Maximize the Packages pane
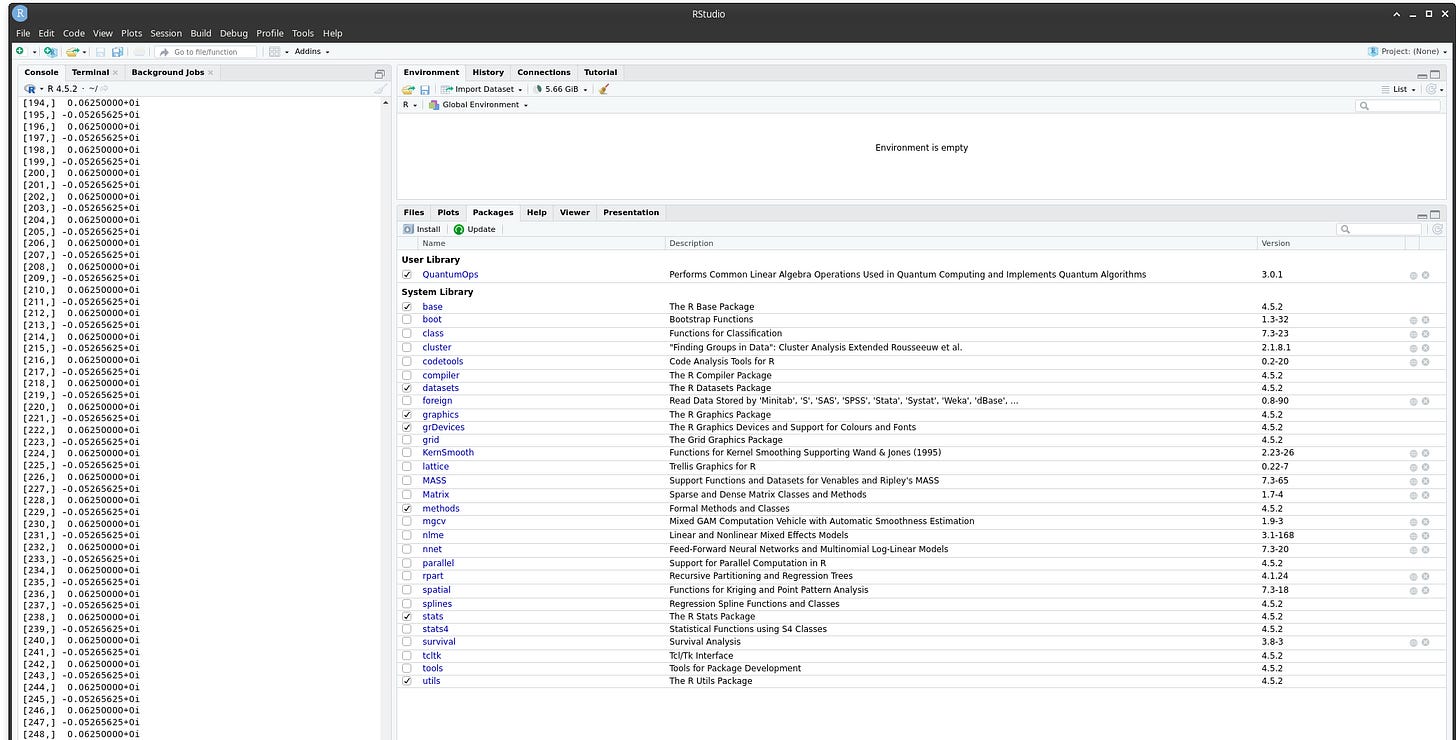 pos(1436,215)
